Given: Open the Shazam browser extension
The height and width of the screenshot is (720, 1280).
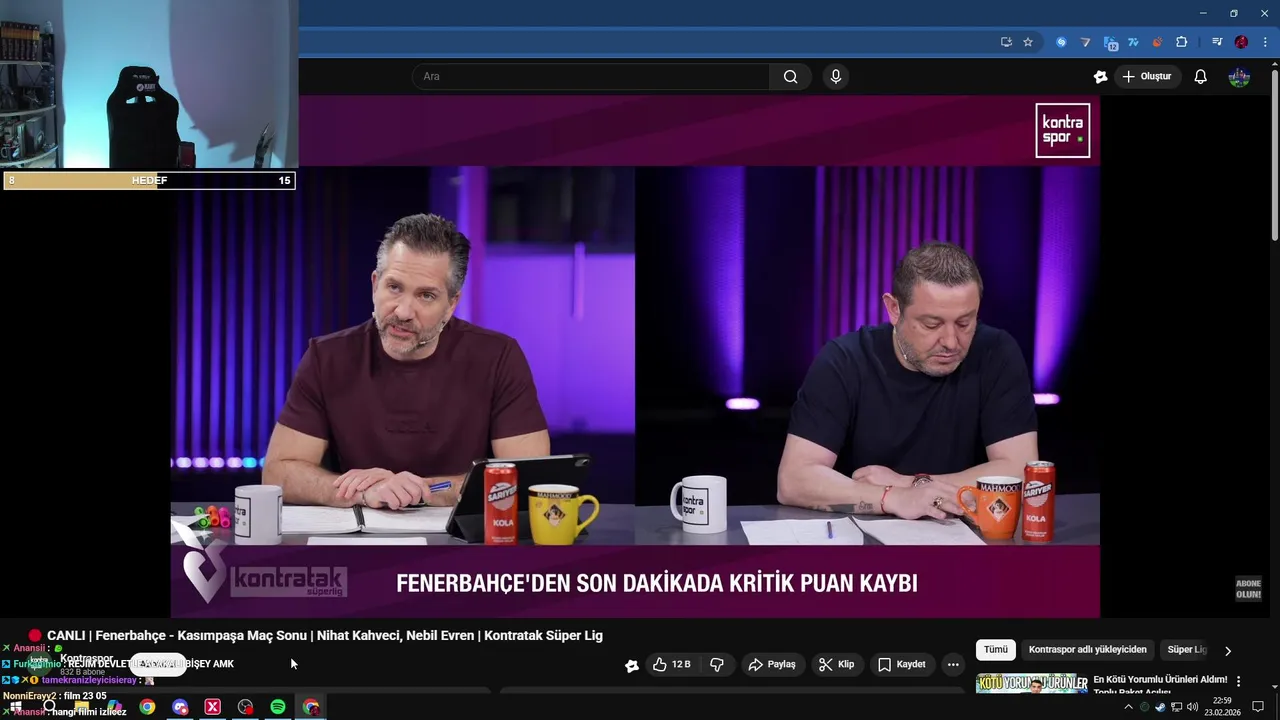Looking at the screenshot, I should (x=1061, y=42).
